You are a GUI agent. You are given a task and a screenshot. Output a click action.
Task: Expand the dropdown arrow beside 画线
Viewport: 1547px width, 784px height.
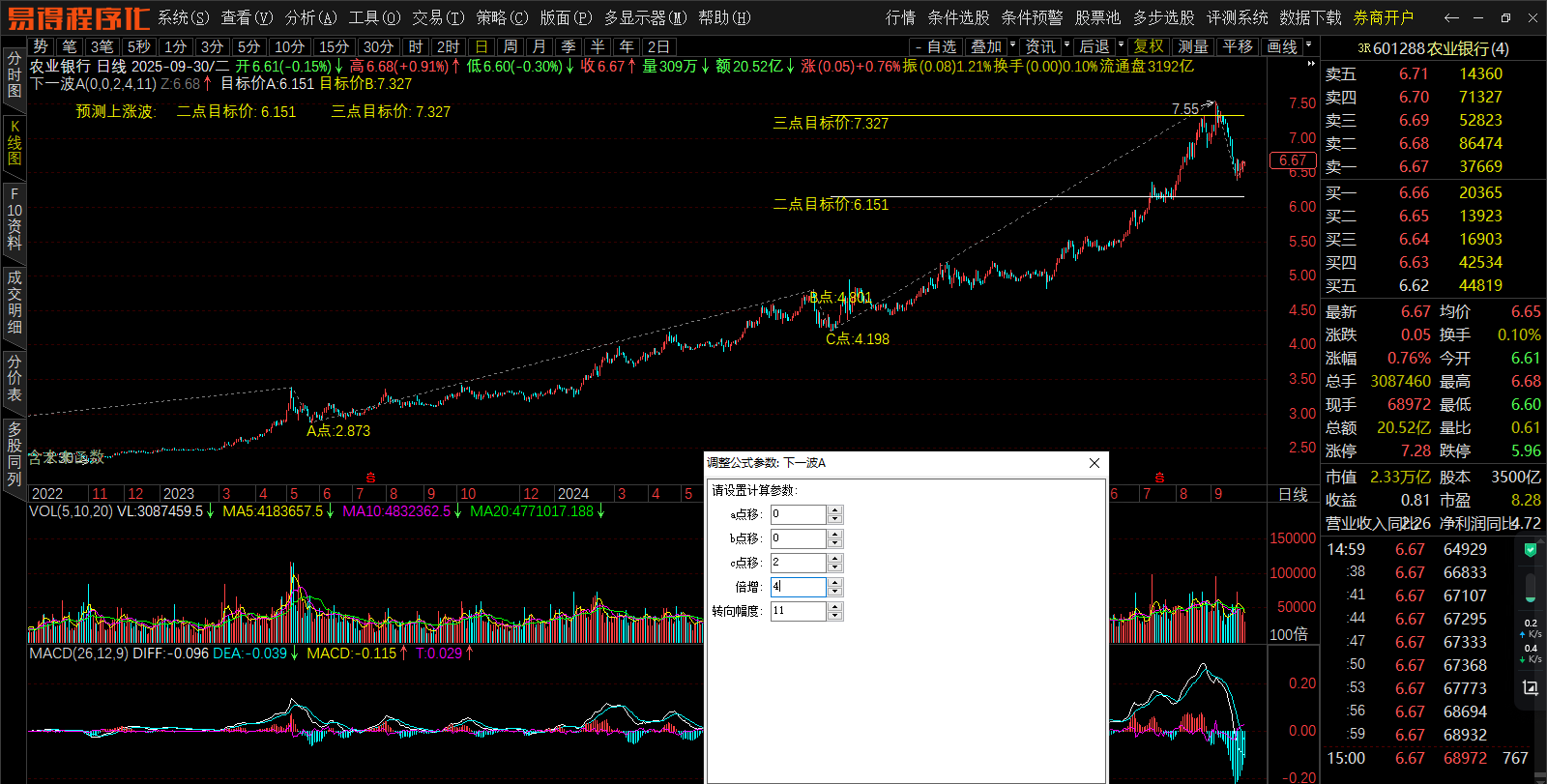(x=1308, y=45)
